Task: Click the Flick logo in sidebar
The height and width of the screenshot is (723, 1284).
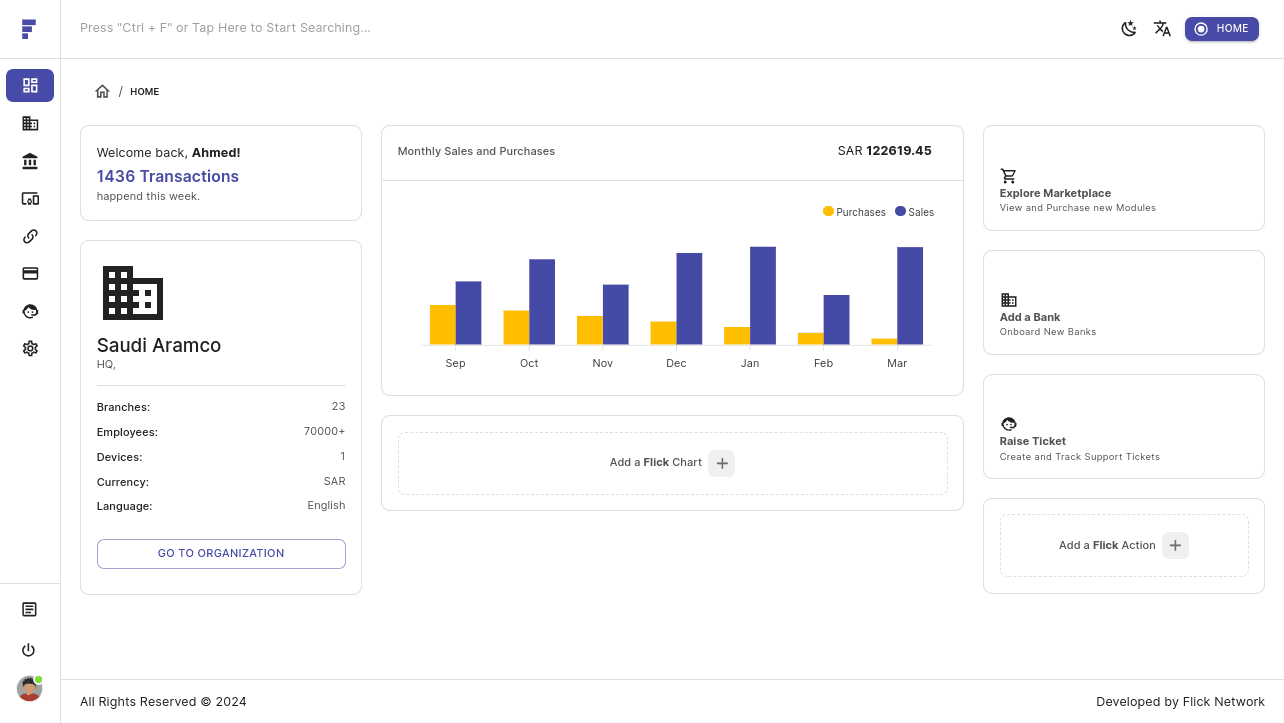Action: (x=29, y=28)
